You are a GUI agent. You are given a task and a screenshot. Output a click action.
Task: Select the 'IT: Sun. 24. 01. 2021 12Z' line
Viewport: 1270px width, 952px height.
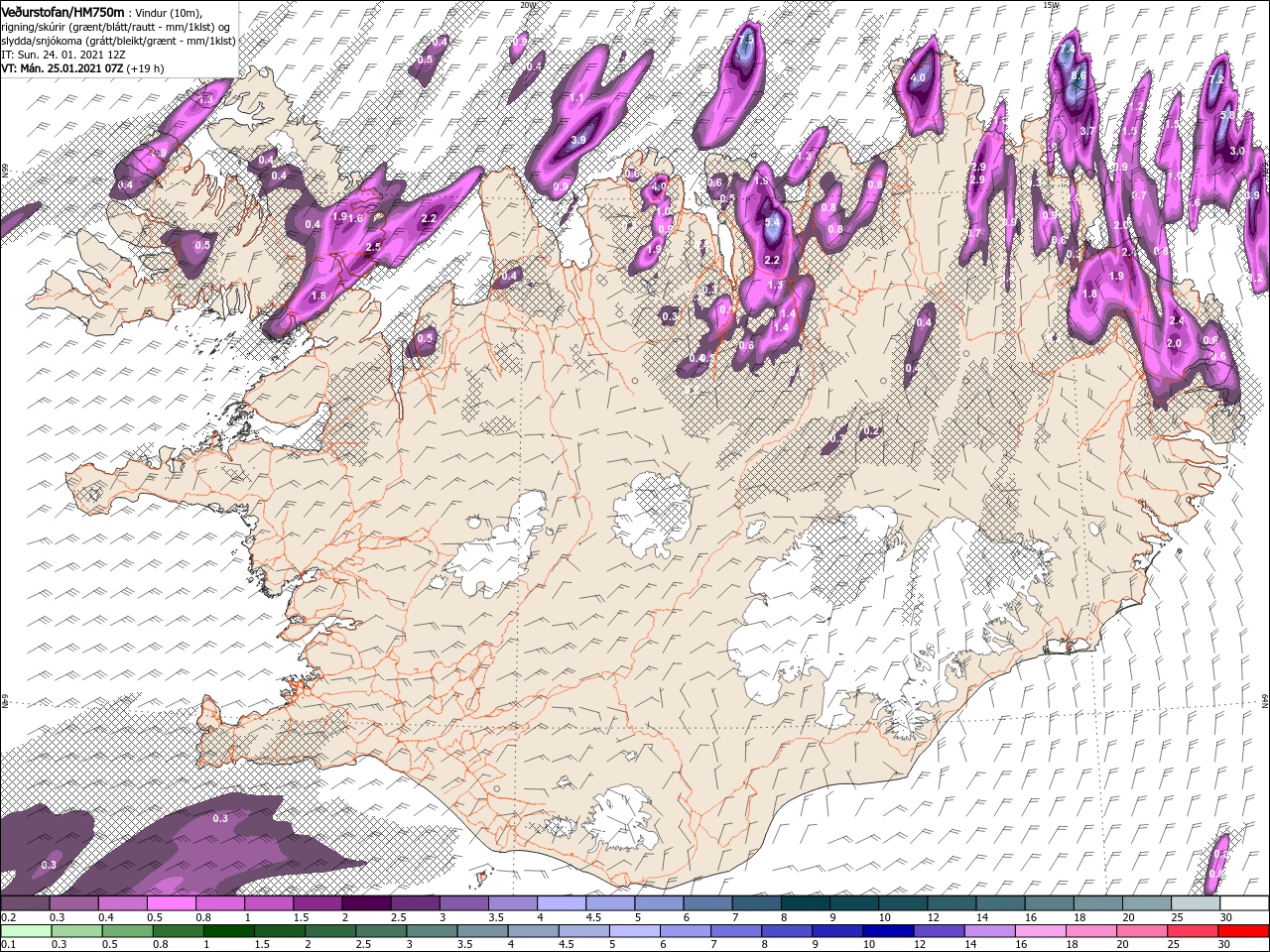click(x=64, y=54)
